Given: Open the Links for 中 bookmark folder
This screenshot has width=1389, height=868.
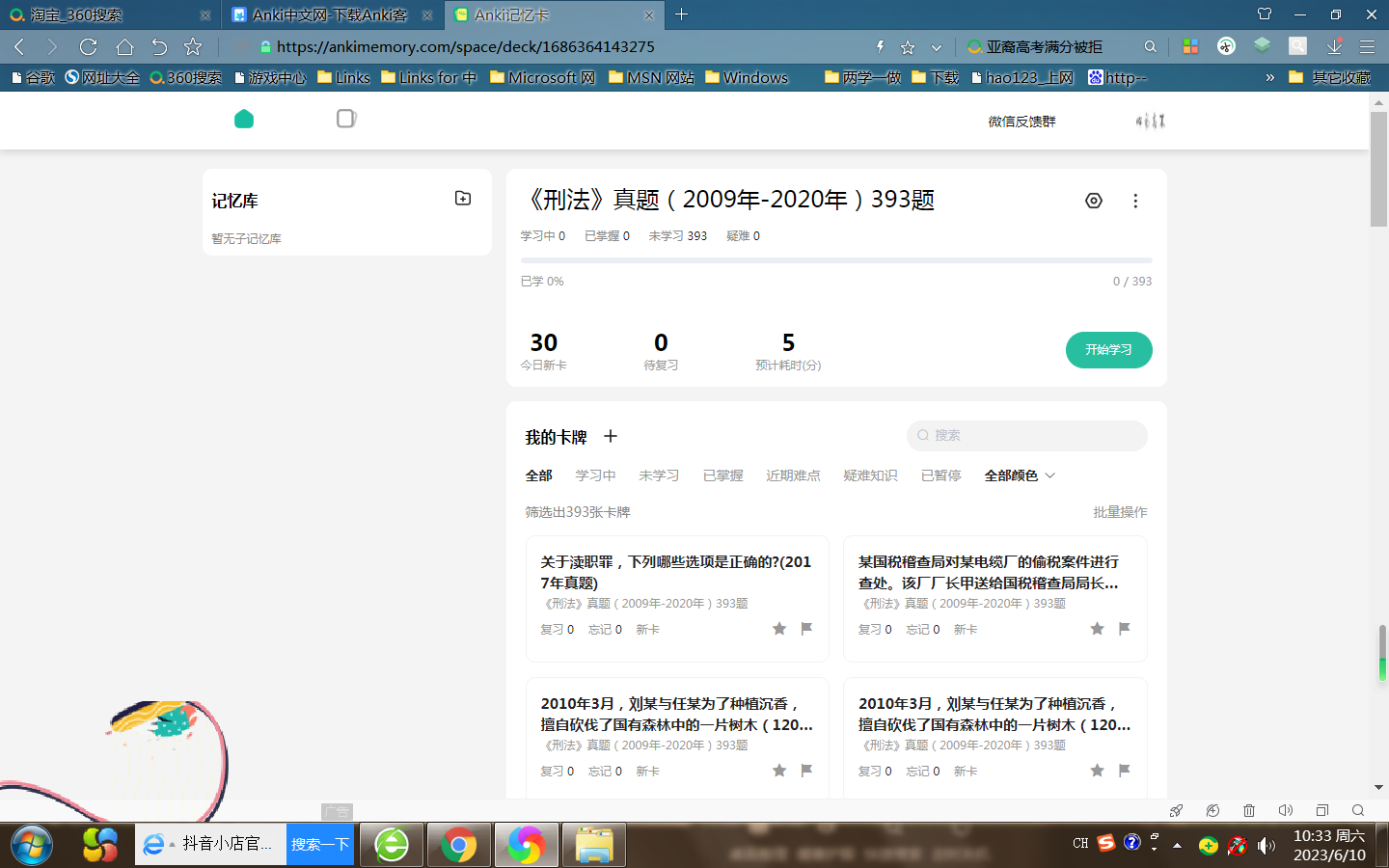Looking at the screenshot, I should (428, 77).
